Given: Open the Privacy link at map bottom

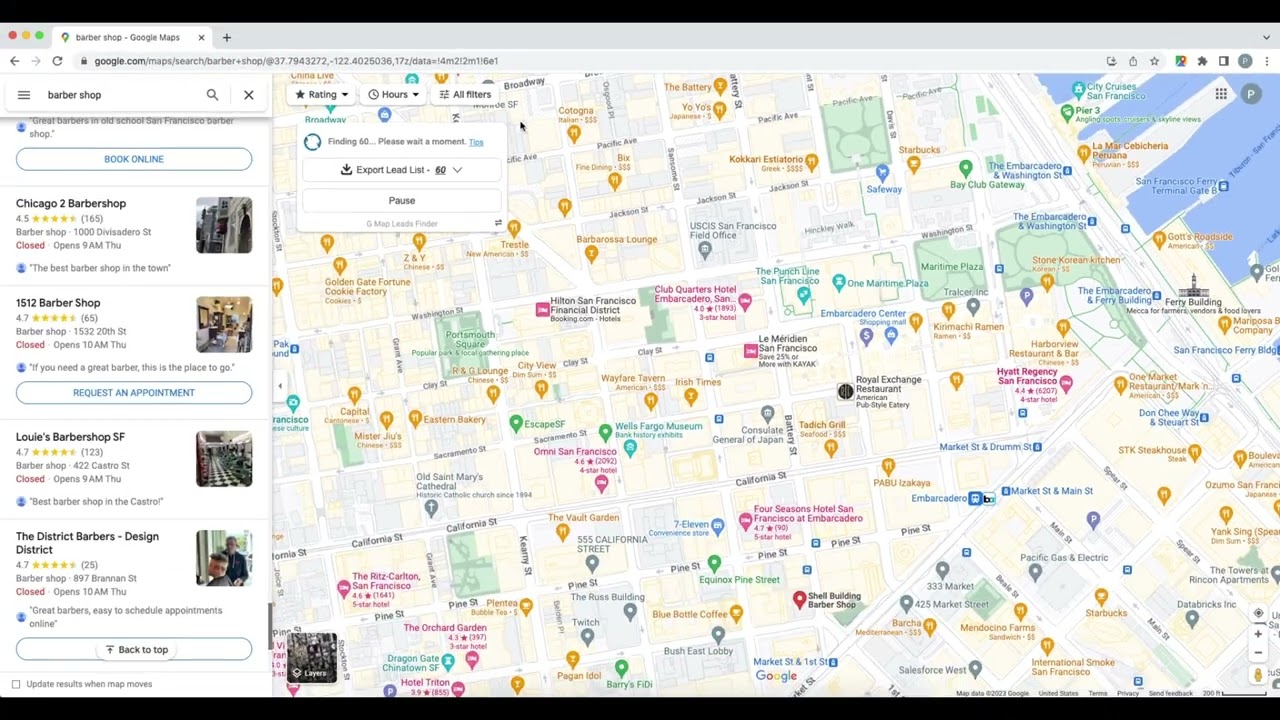Looking at the screenshot, I should tap(1128, 693).
